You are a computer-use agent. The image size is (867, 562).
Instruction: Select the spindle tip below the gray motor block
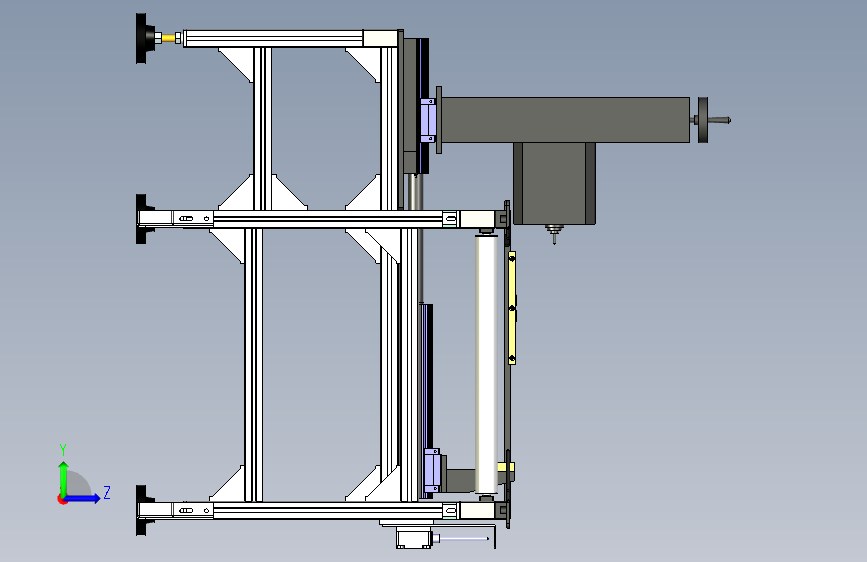(553, 233)
